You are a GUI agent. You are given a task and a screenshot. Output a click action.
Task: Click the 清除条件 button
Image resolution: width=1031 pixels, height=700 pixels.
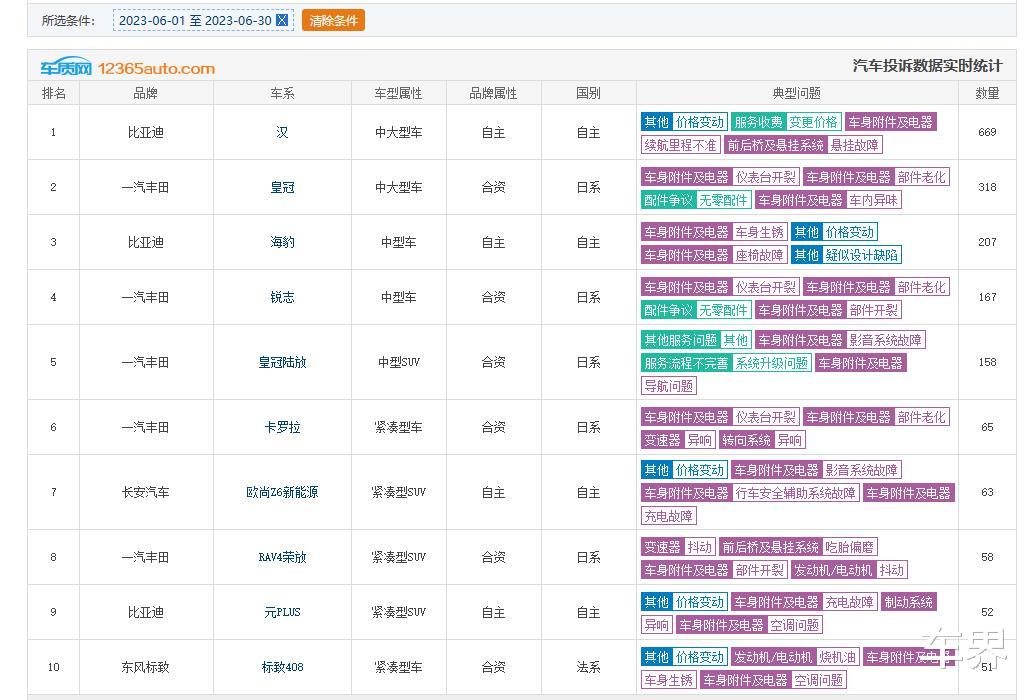click(333, 20)
